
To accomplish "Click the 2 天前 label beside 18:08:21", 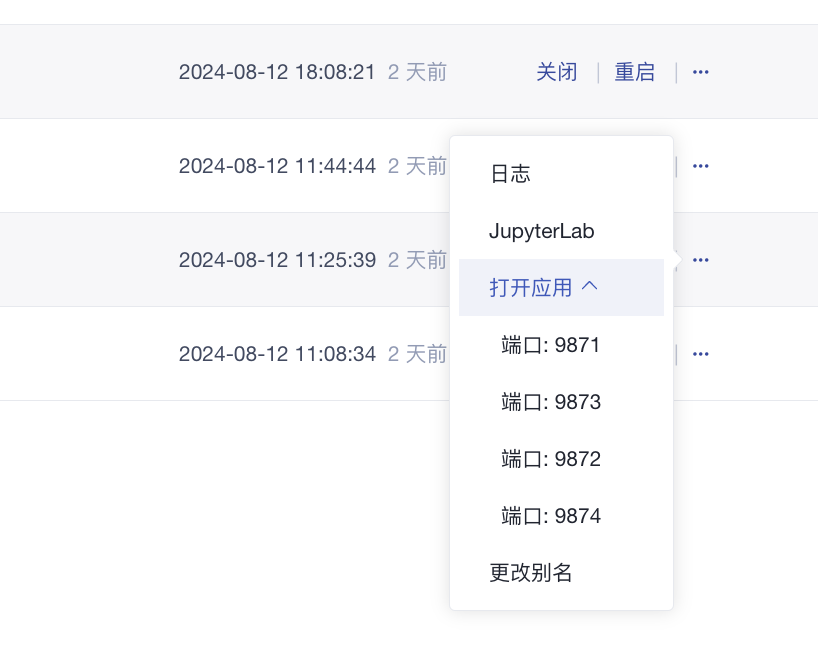I will pos(417,72).
